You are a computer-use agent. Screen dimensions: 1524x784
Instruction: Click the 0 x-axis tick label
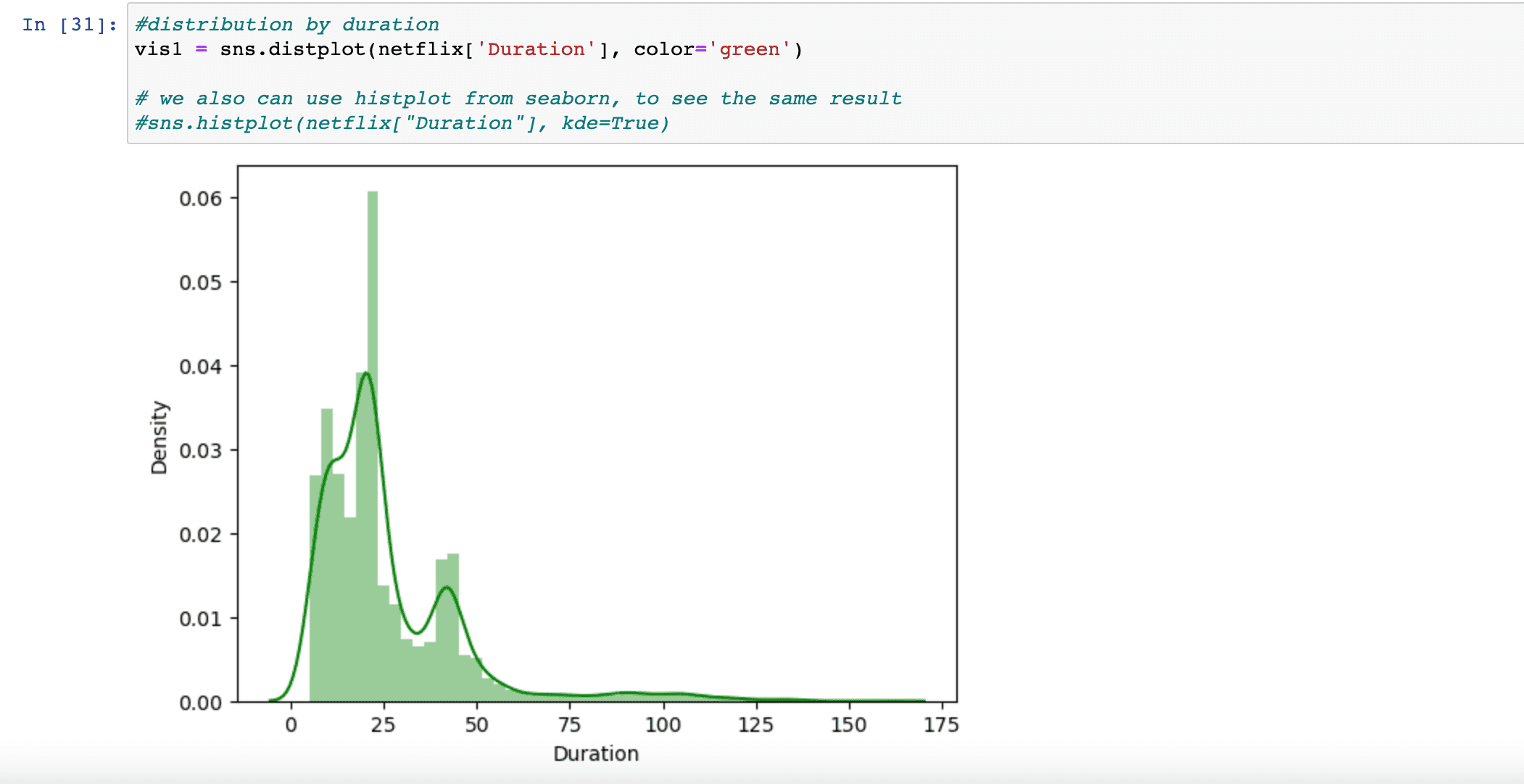tap(291, 725)
